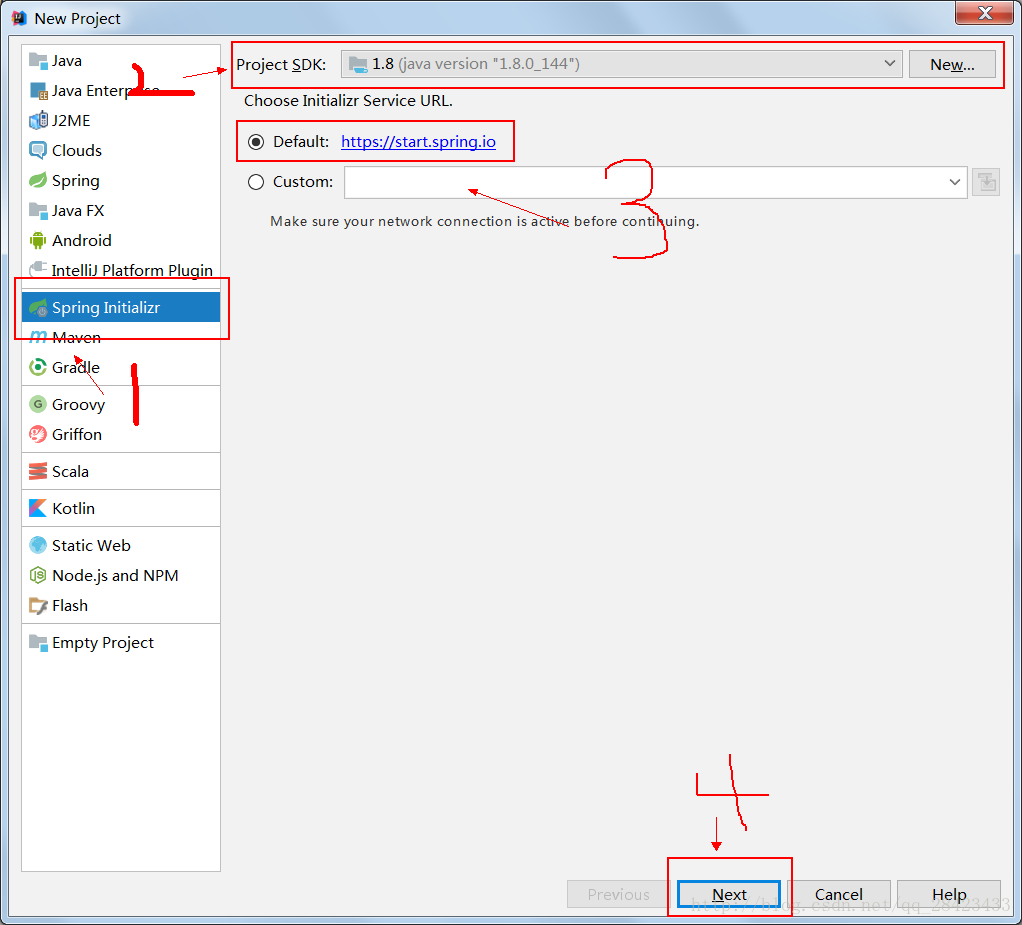This screenshot has height=925, width=1022.
Task: Select Groovy project type
Action: coord(121,404)
